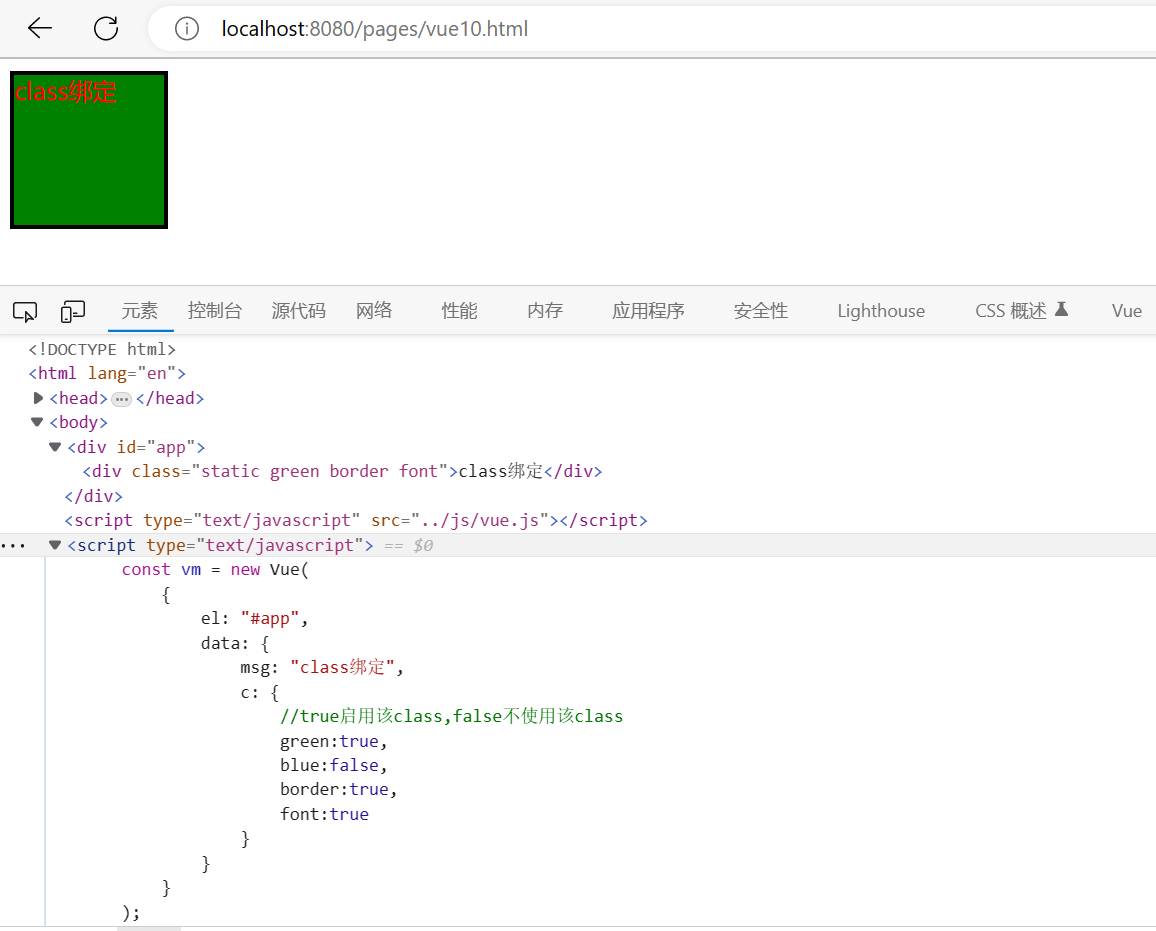1156x931 pixels.
Task: Click the green class 绑定 box on the page
Action: (88, 150)
